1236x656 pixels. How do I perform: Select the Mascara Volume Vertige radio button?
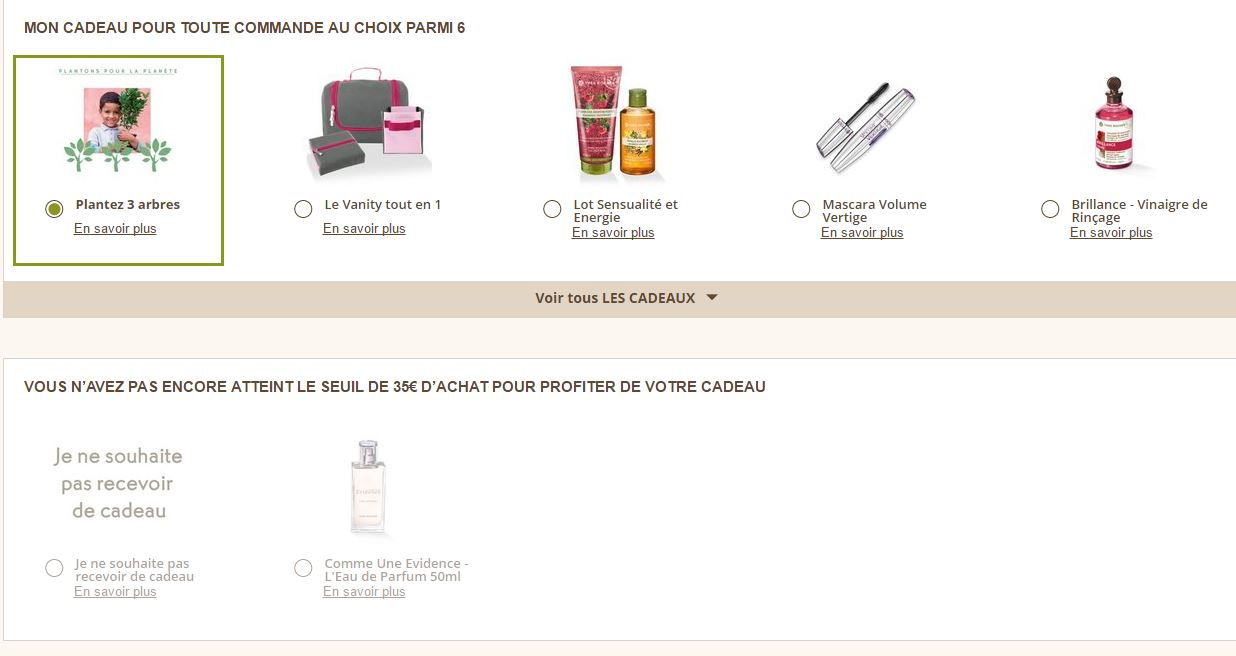pos(801,209)
